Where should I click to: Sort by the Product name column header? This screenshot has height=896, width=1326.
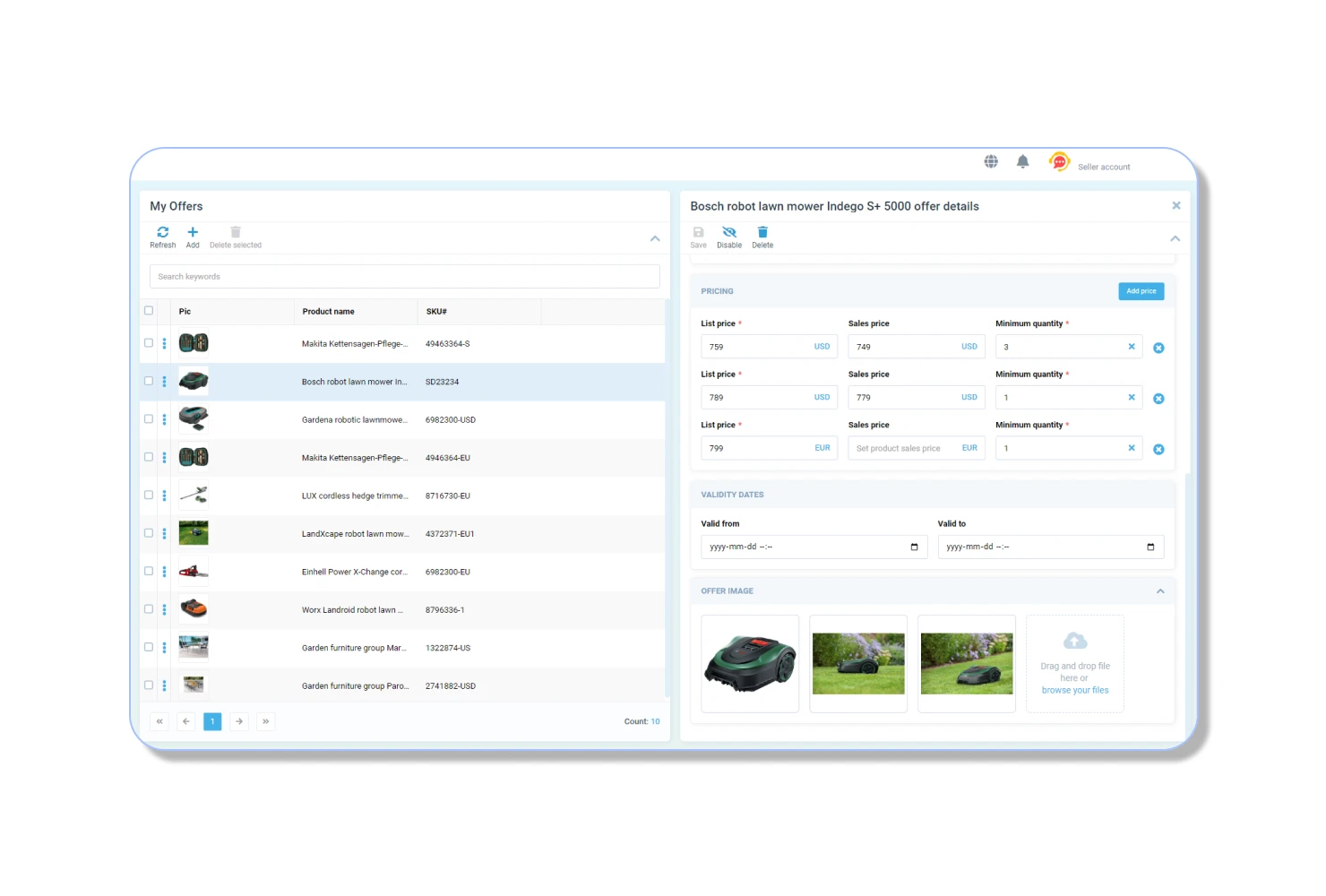click(329, 312)
